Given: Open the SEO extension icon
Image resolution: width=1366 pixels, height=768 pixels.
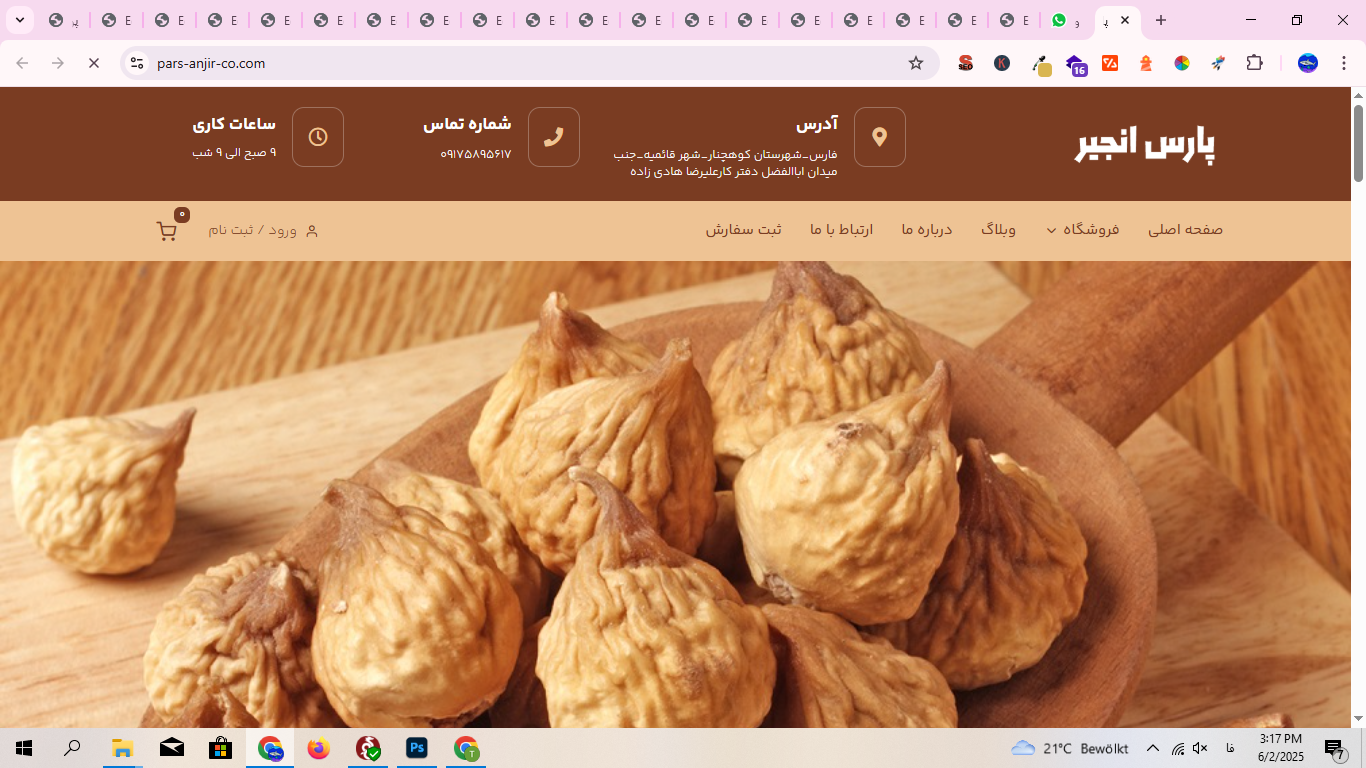Looking at the screenshot, I should tap(966, 63).
